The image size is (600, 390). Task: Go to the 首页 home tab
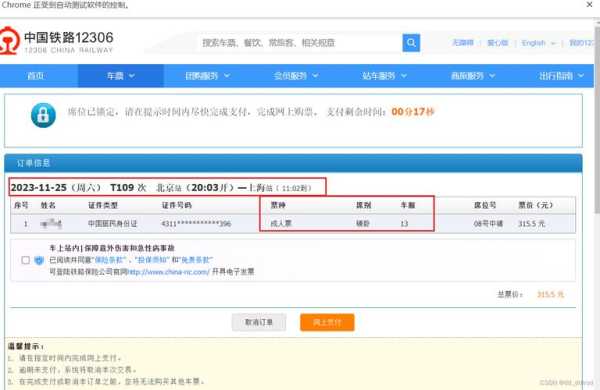36,76
